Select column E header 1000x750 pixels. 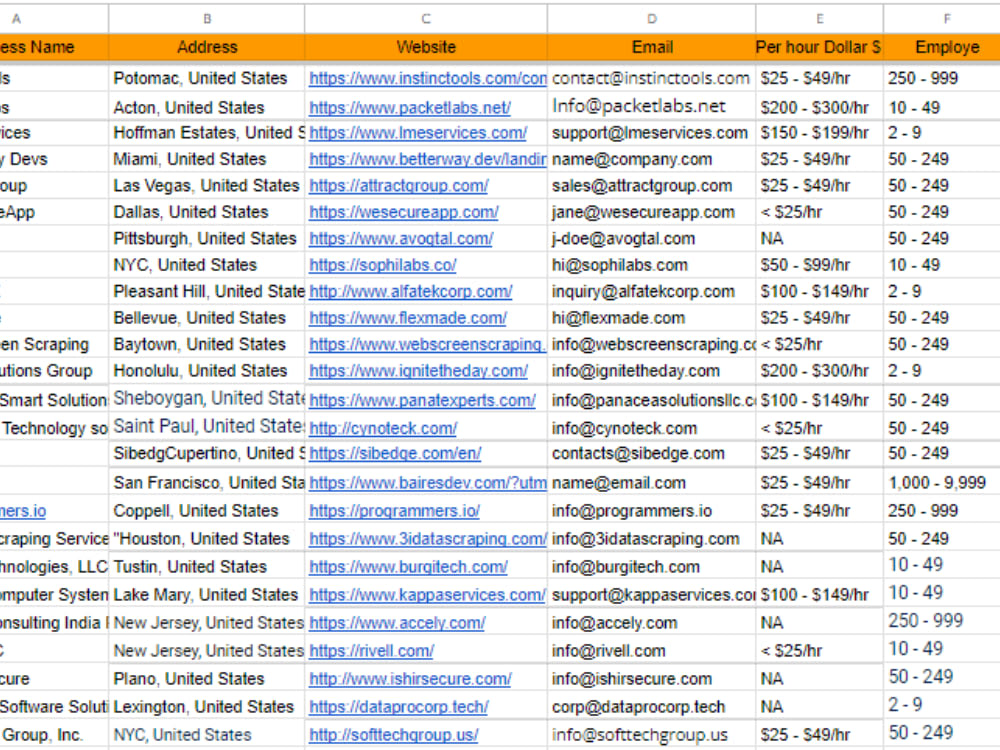[x=820, y=18]
